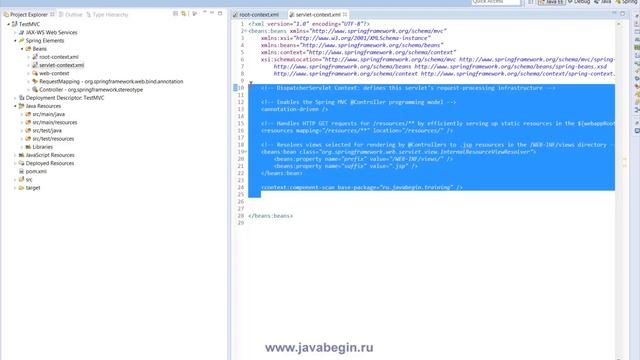Switch to the Project Explorer tab
The image size is (640, 360).
click(29, 14)
